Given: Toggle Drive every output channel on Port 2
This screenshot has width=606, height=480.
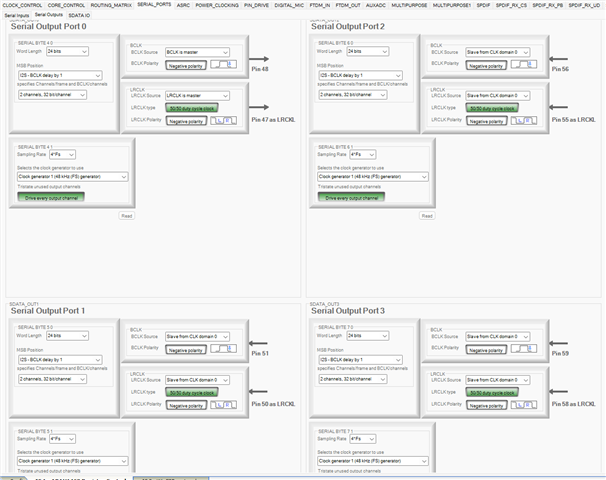Looking at the screenshot, I should tap(351, 197).
